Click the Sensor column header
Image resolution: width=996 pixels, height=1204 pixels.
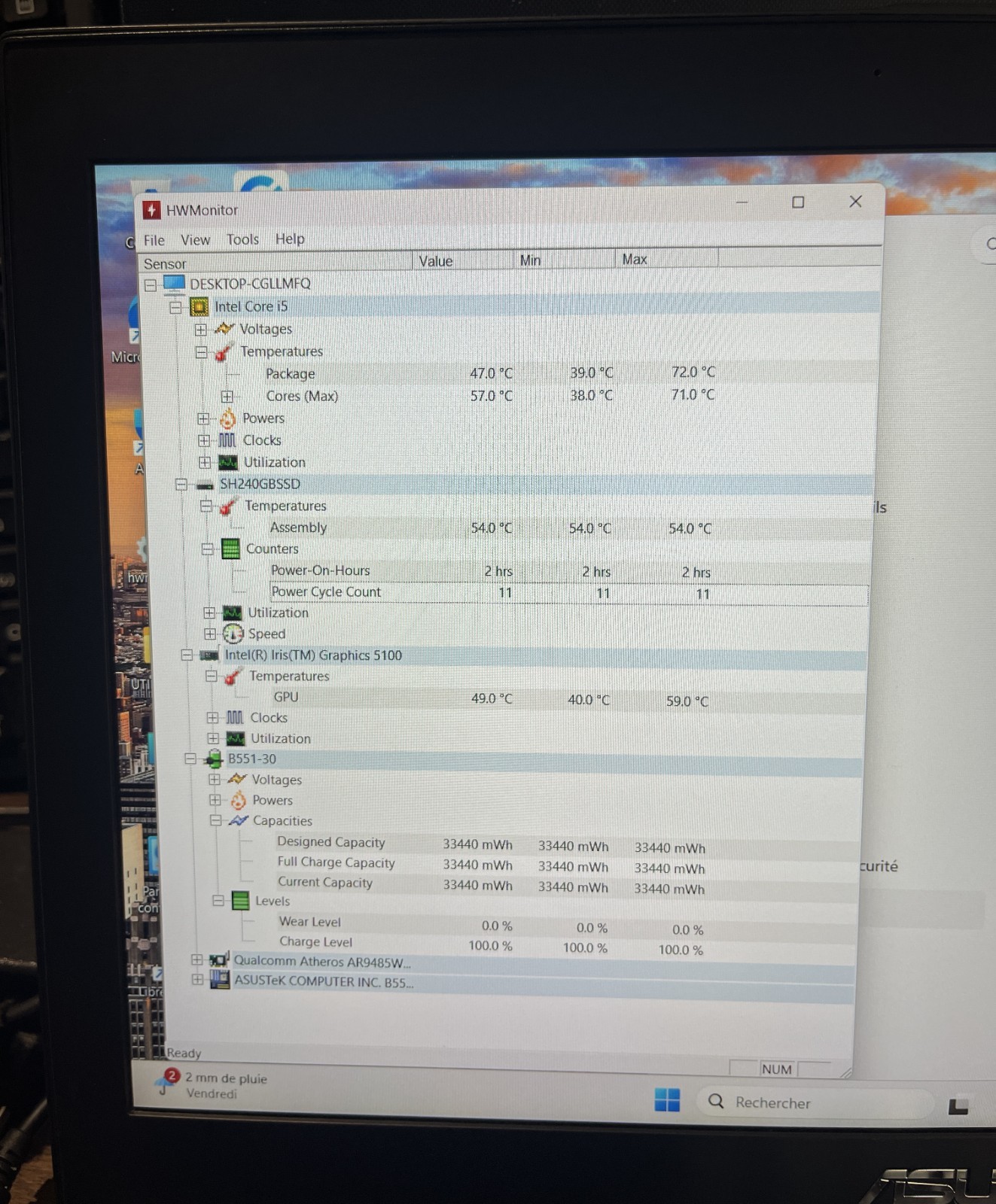coord(276,263)
